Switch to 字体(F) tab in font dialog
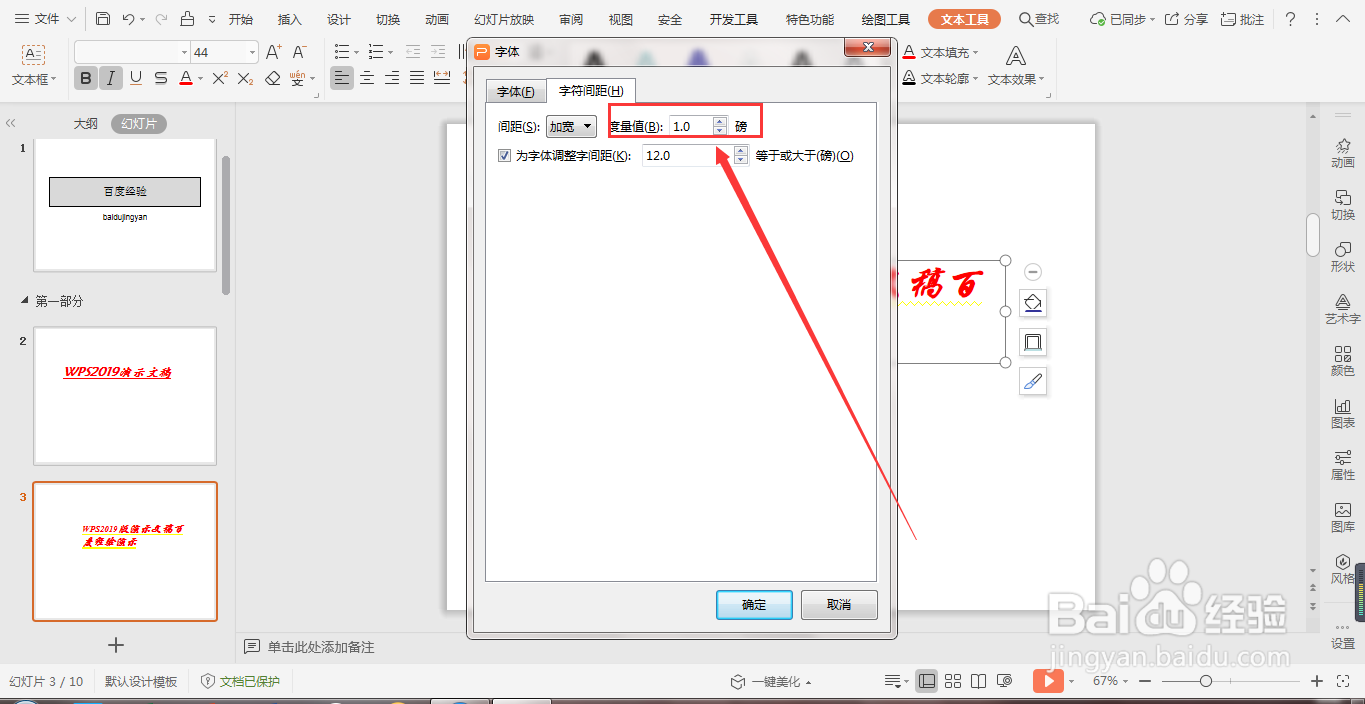 516,92
